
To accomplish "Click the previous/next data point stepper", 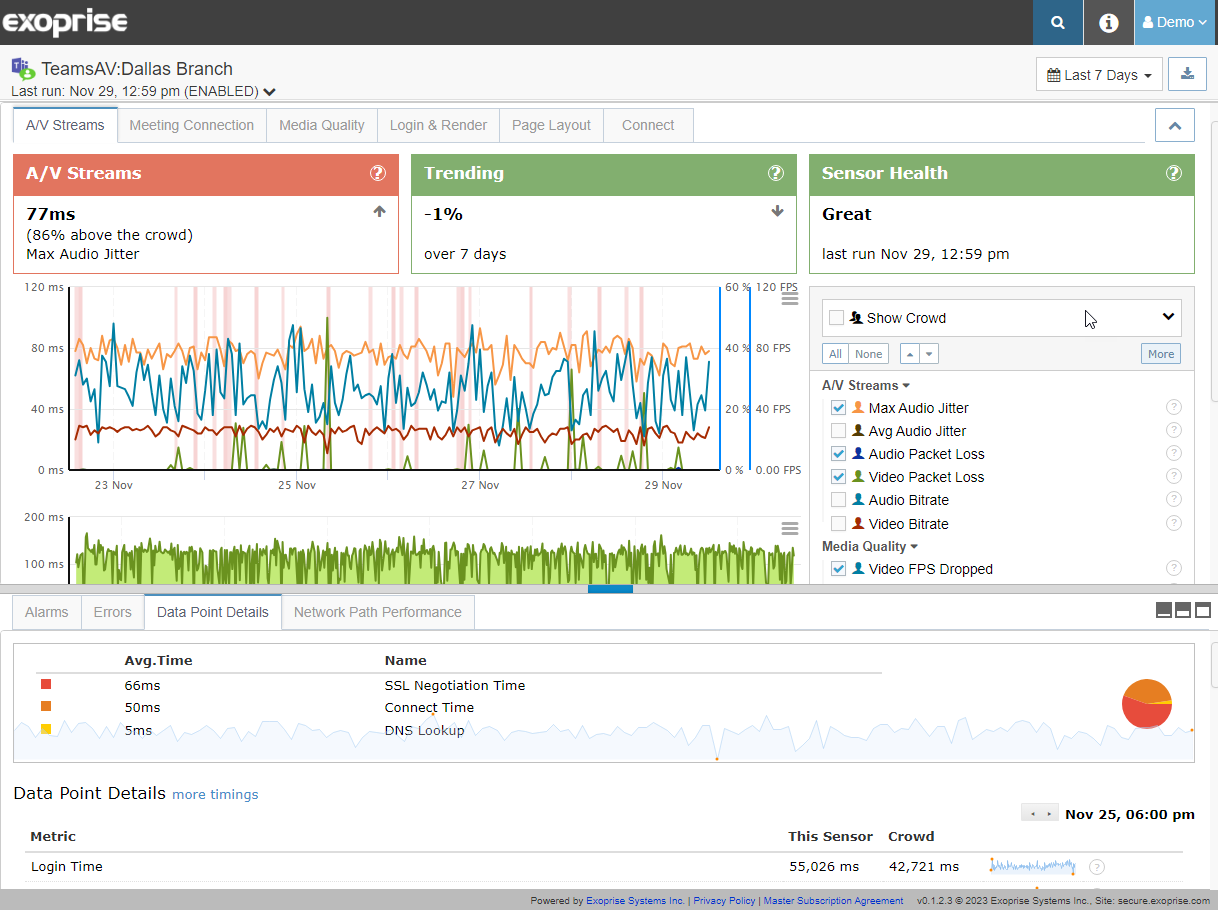I will [x=1040, y=813].
